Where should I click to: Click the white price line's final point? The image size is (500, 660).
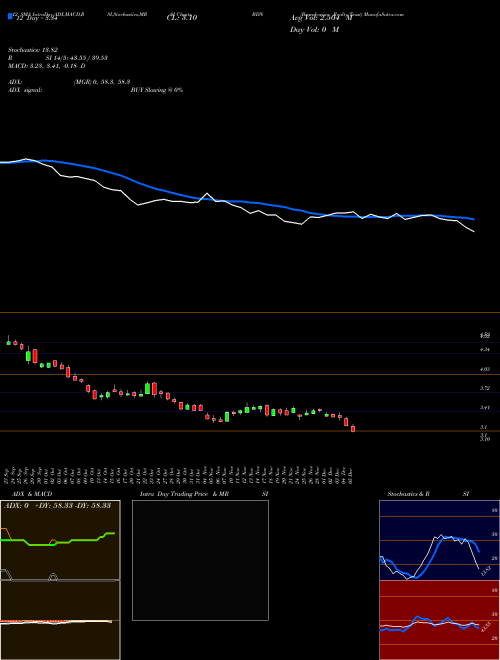(x=474, y=232)
